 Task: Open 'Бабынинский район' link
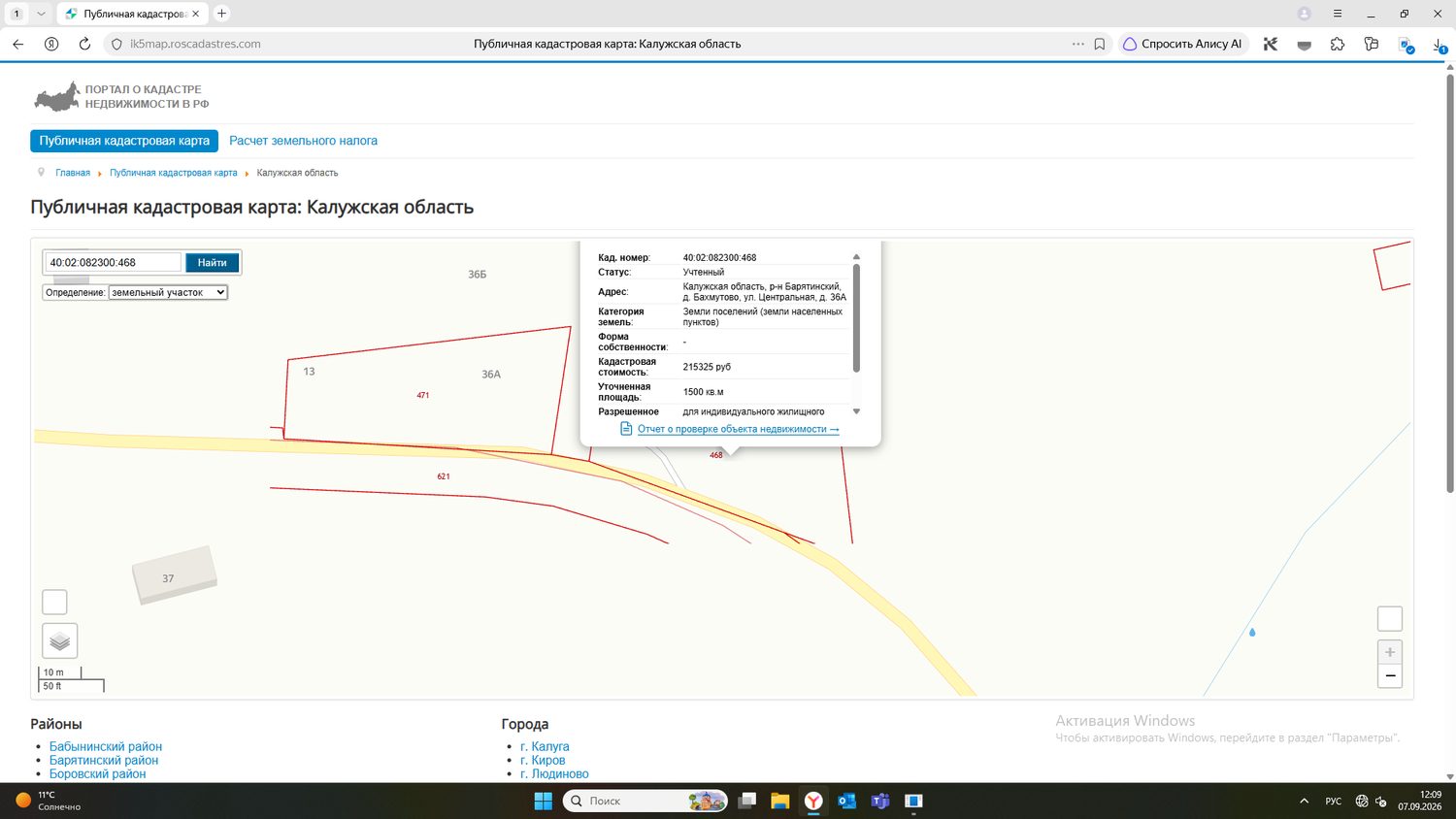(106, 746)
